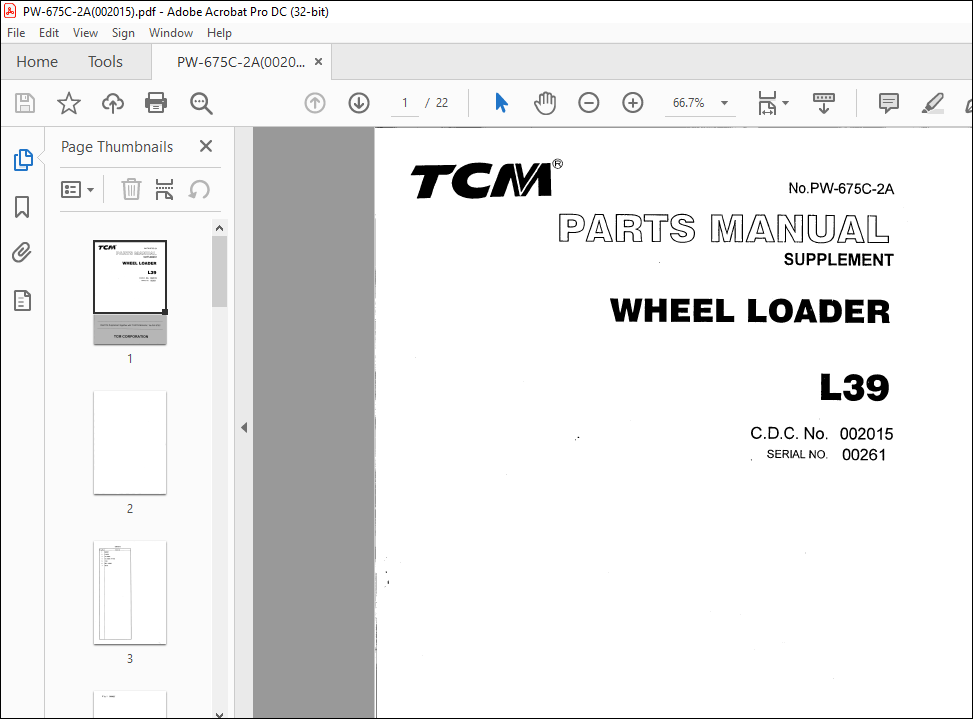Click the Page Thumbnails panel title

(117, 147)
